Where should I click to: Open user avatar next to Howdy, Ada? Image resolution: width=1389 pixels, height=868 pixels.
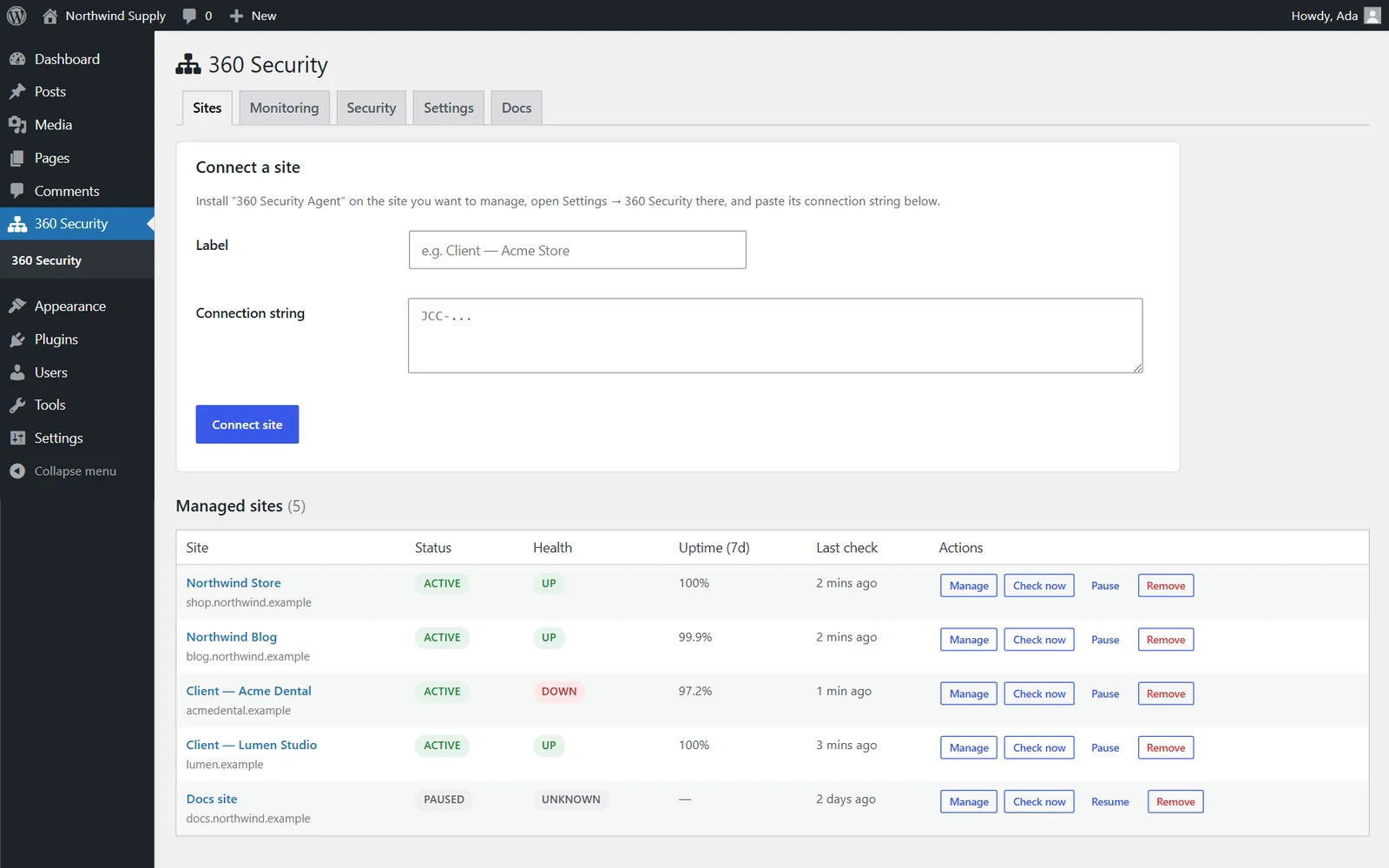[1373, 16]
